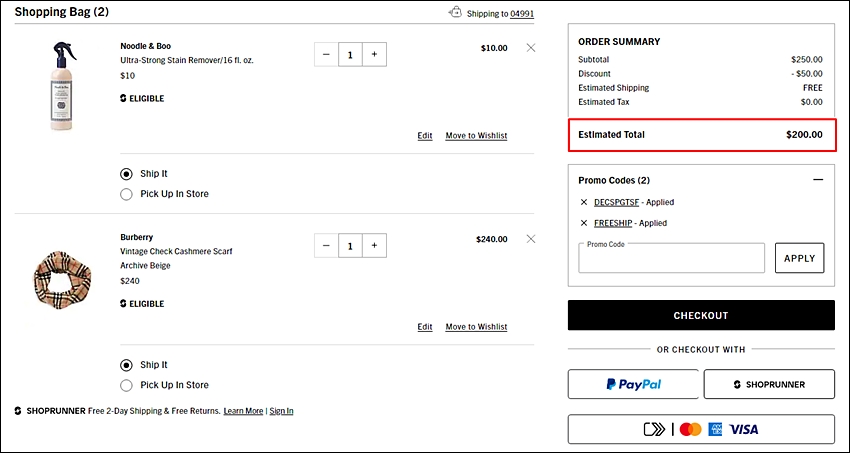Move the stain remover to Wishlist
Image resolution: width=850 pixels, height=453 pixels.
point(476,135)
